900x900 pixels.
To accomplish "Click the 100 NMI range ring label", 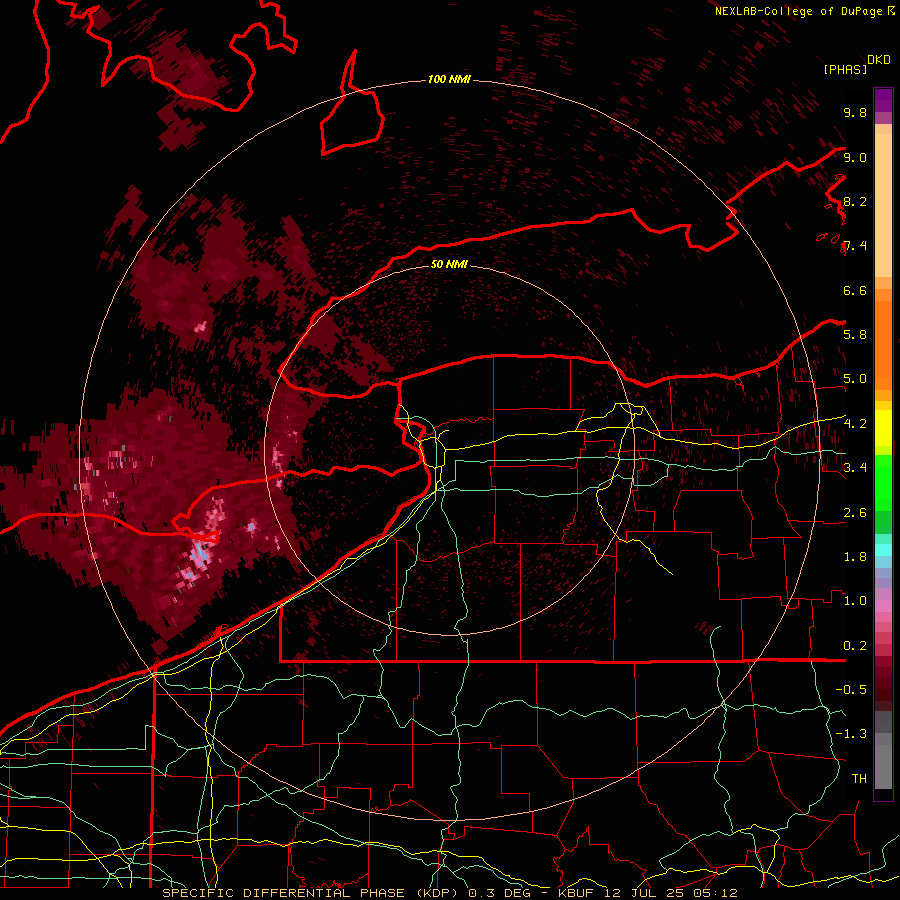I will [x=449, y=79].
